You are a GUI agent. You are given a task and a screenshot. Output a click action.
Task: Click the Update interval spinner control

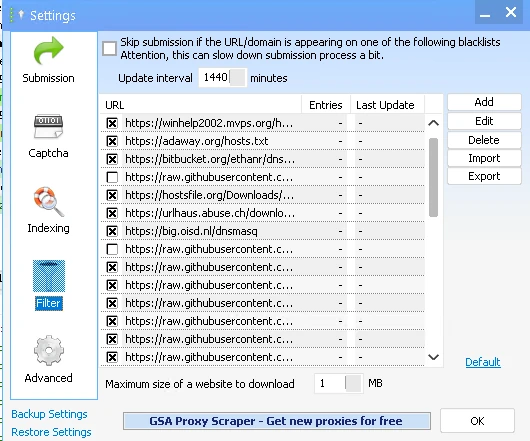(x=237, y=77)
